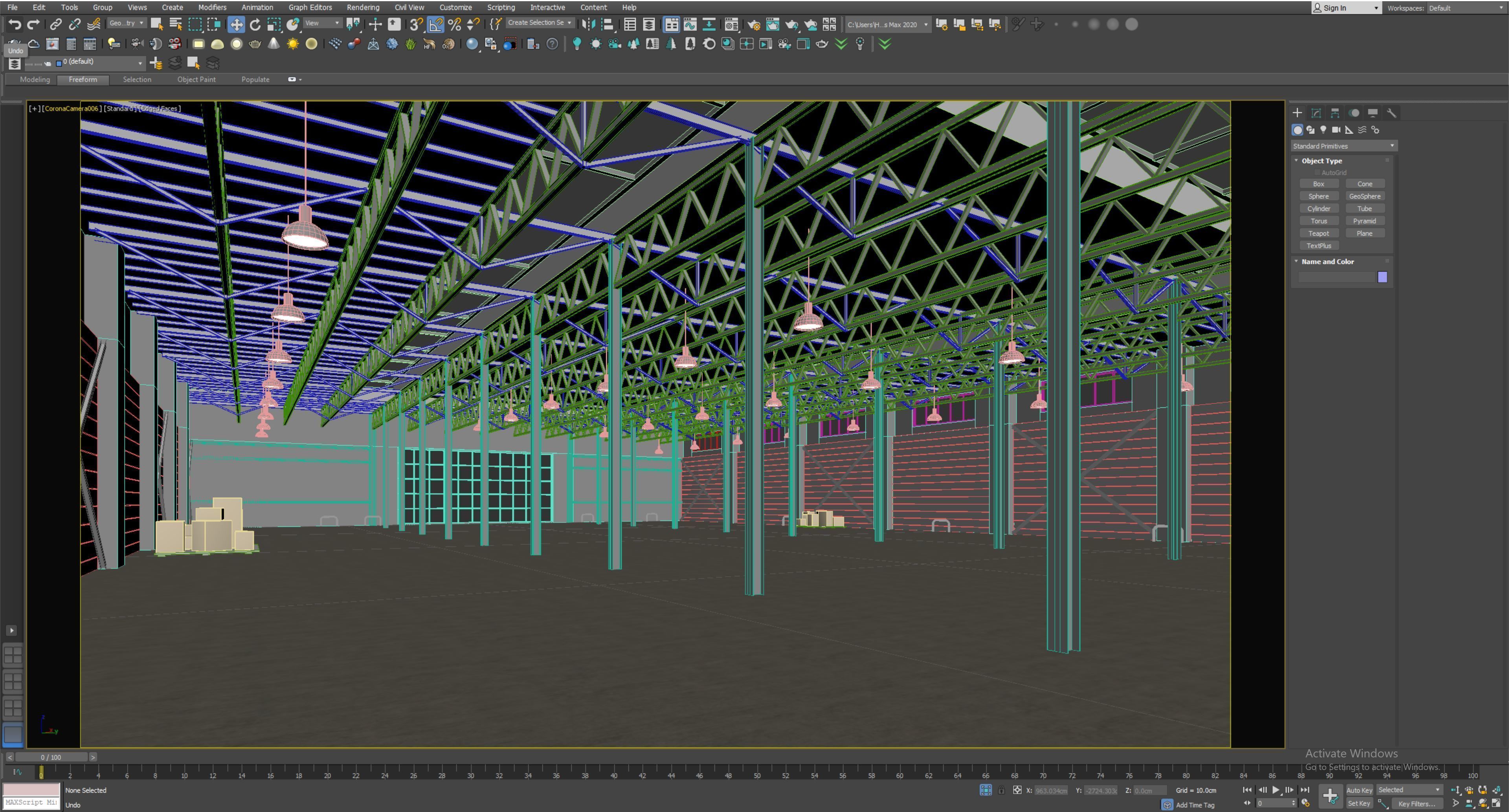Open the Scripting menu
This screenshot has width=1509, height=812.
(501, 7)
